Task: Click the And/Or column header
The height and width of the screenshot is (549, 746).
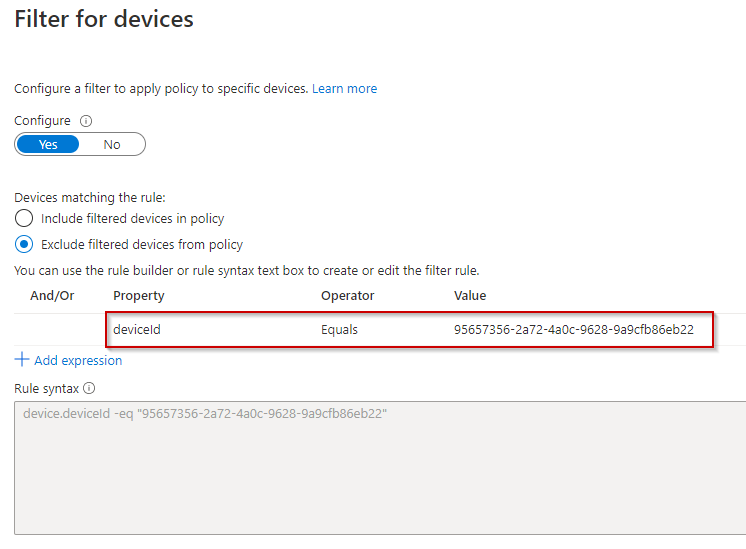Action: coord(52,296)
